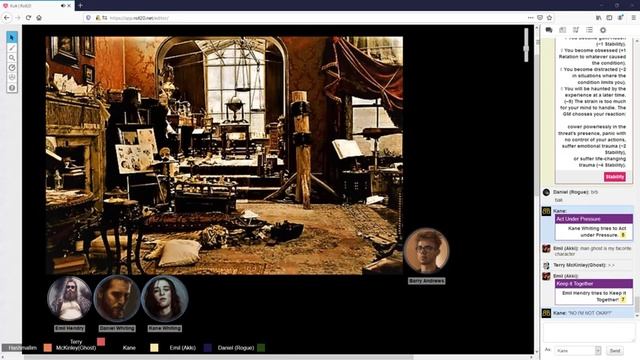Image resolution: width=640 pixels, height=360 pixels.
Task: Click Kane's yellow player color swatch
Action: coord(154,348)
